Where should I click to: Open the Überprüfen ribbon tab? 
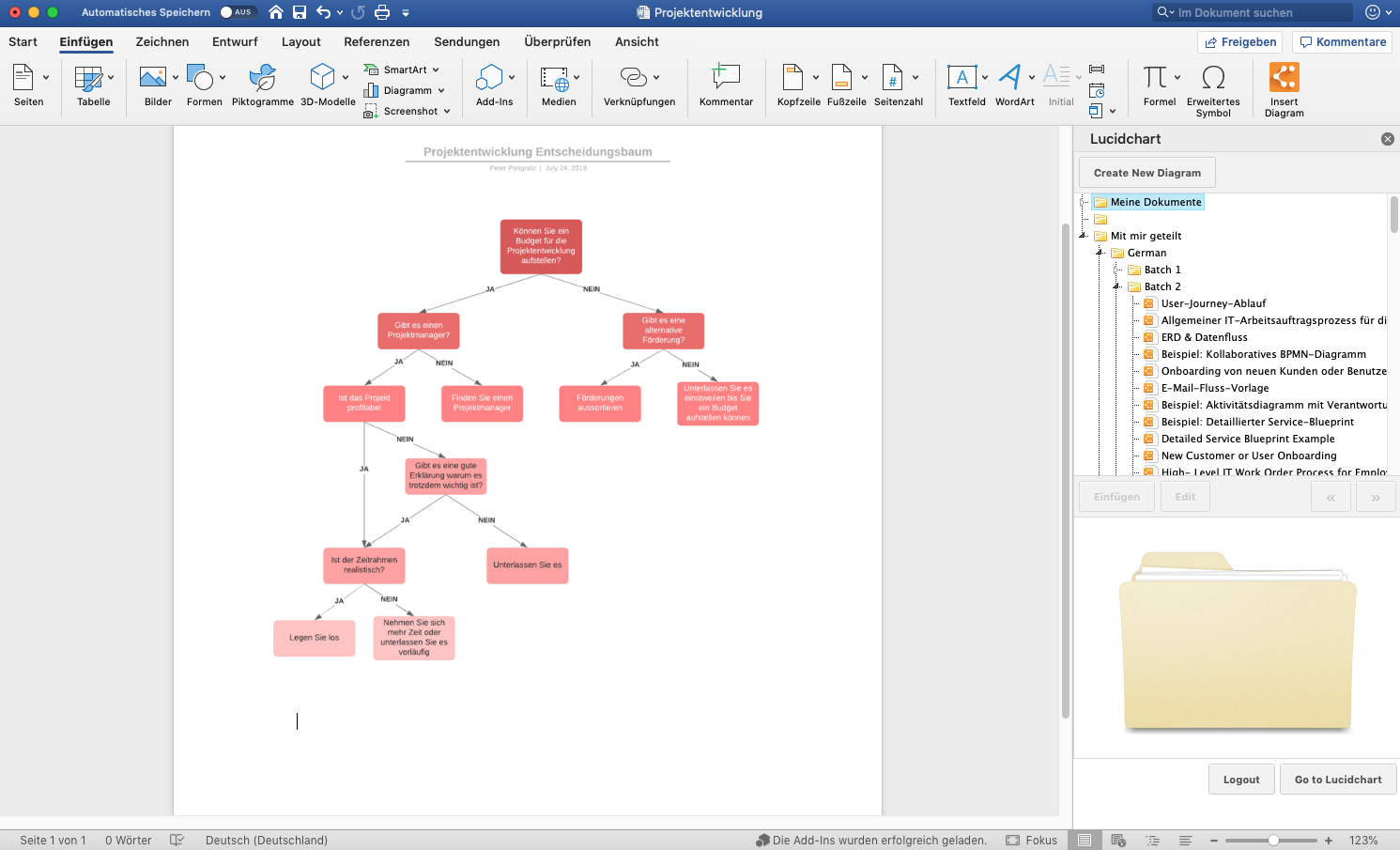[557, 41]
